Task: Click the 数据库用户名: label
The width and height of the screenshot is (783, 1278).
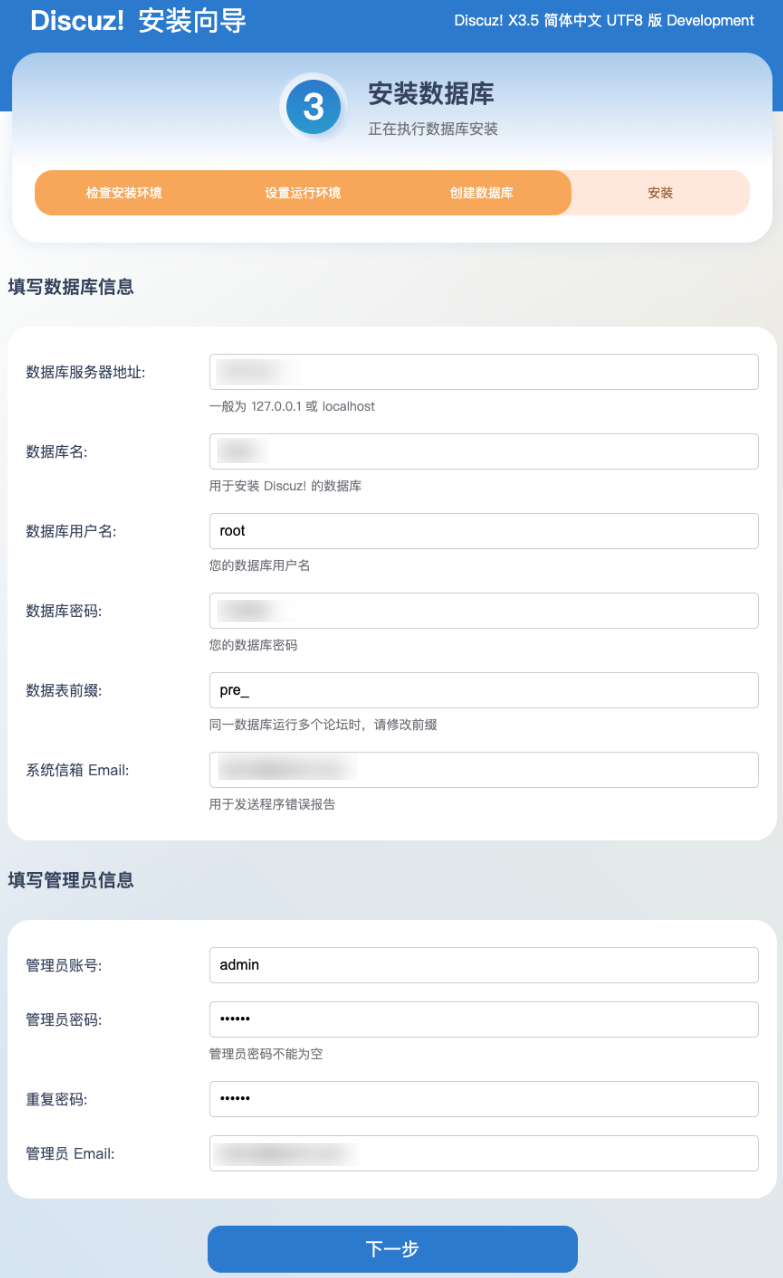Action: (71, 531)
